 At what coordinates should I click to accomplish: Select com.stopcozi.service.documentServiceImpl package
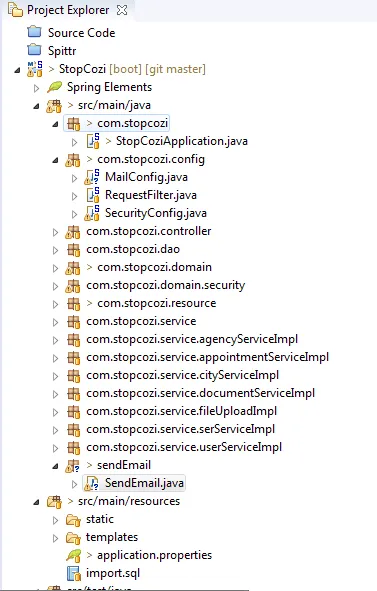coord(200,393)
